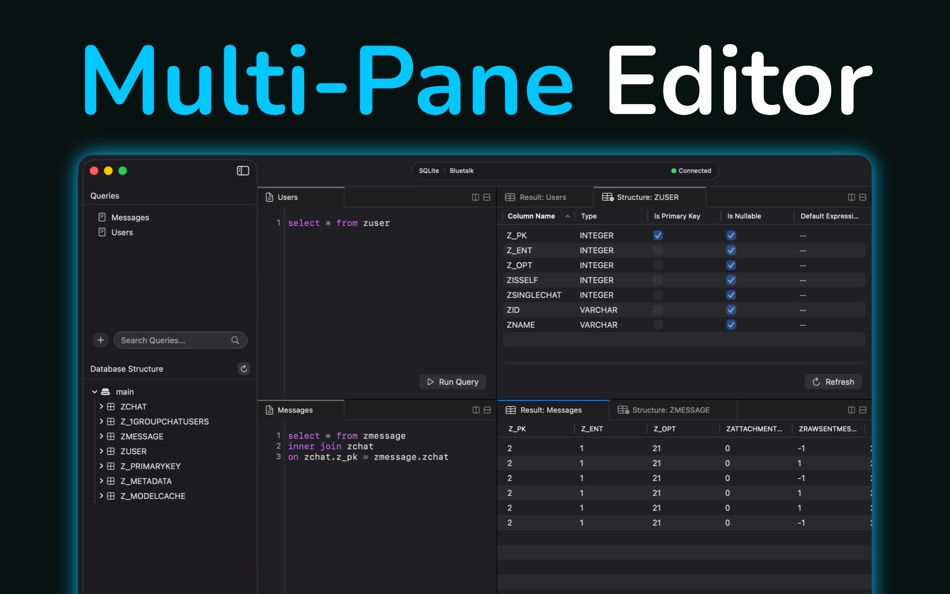The width and height of the screenshot is (950, 594).
Task: Click the magnifier icon in Search Queries field
Action: coord(235,340)
